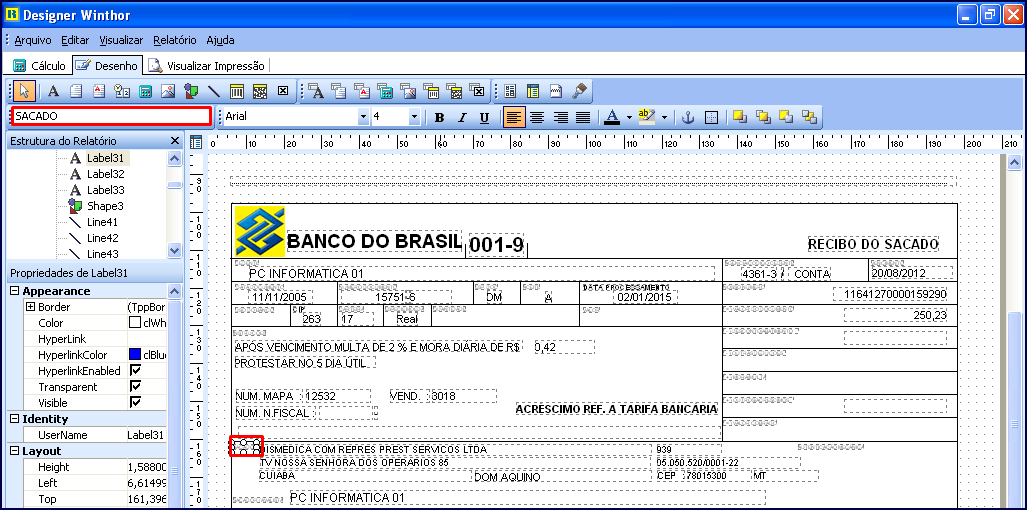The width and height of the screenshot is (1027, 510).
Task: Click the blue HyperlinkColor swatch
Action: [136, 355]
